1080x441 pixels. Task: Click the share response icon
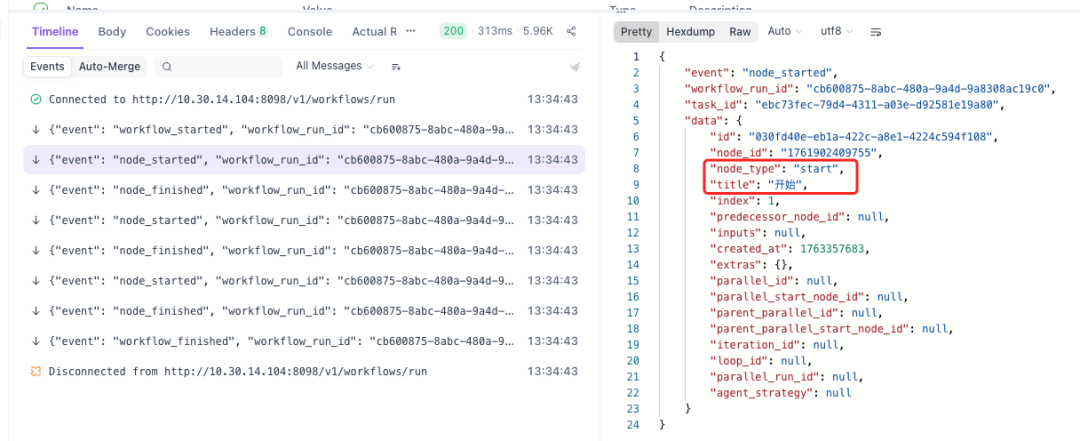[x=571, y=32]
